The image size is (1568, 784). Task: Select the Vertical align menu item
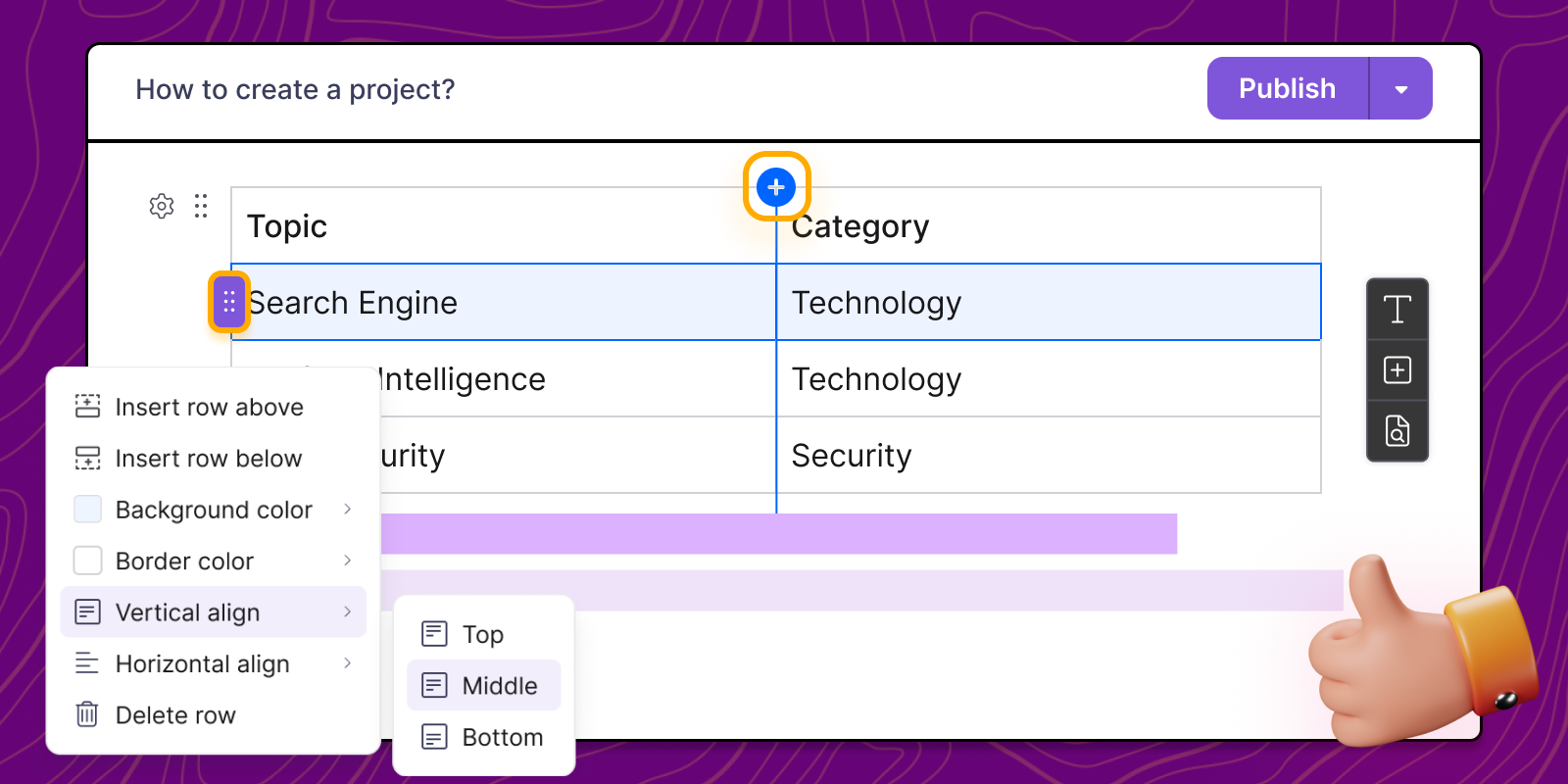[x=214, y=612]
